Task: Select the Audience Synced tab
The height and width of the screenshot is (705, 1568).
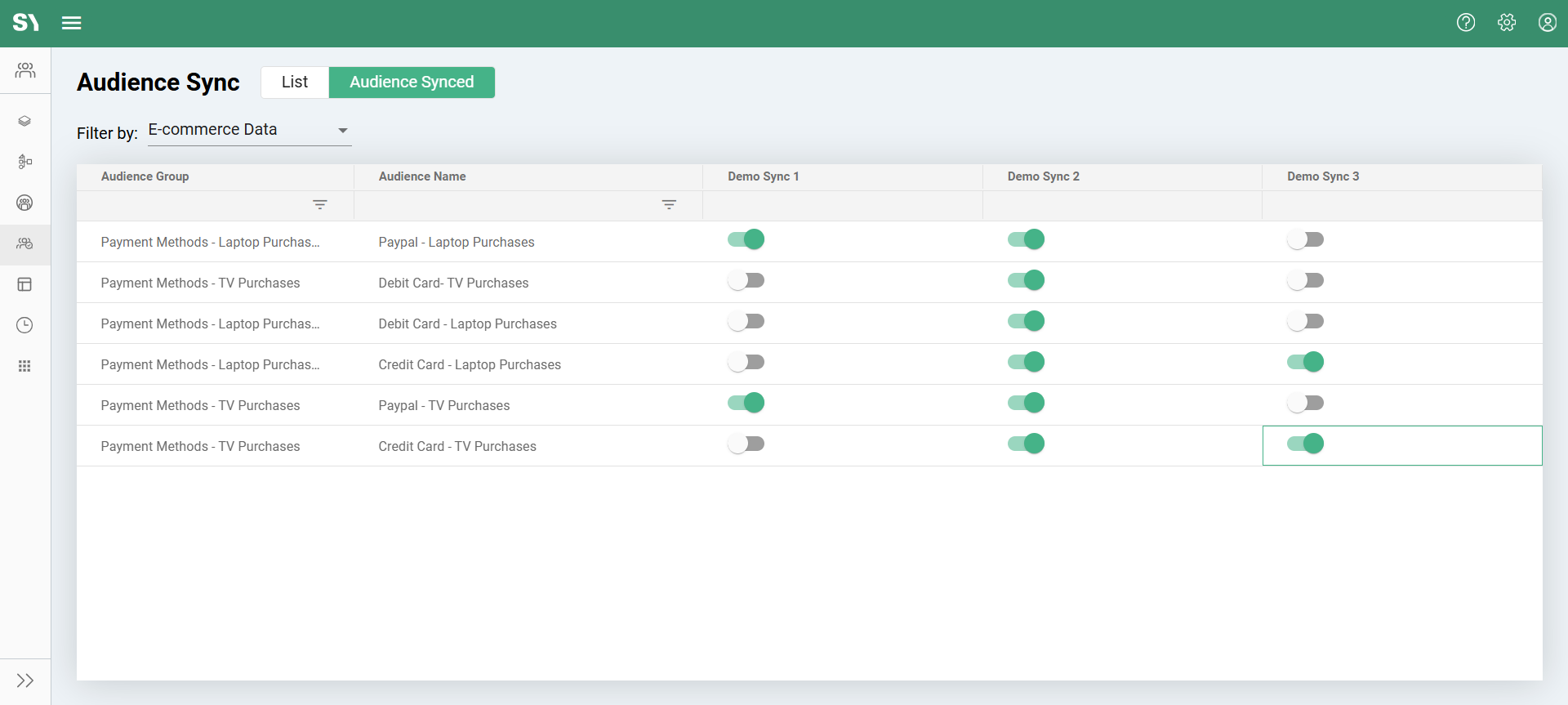Action: click(412, 83)
